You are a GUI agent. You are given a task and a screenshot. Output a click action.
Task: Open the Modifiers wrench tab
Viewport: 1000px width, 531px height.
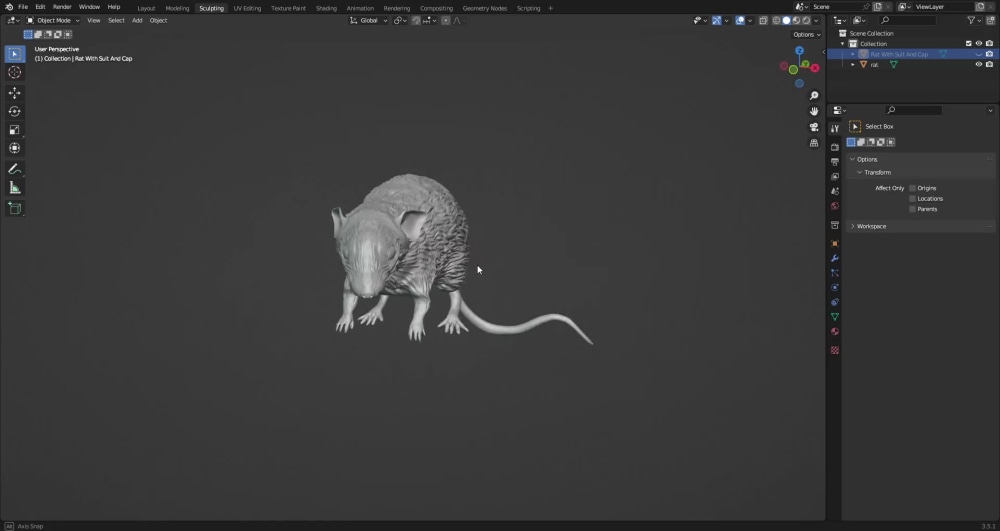(835, 258)
